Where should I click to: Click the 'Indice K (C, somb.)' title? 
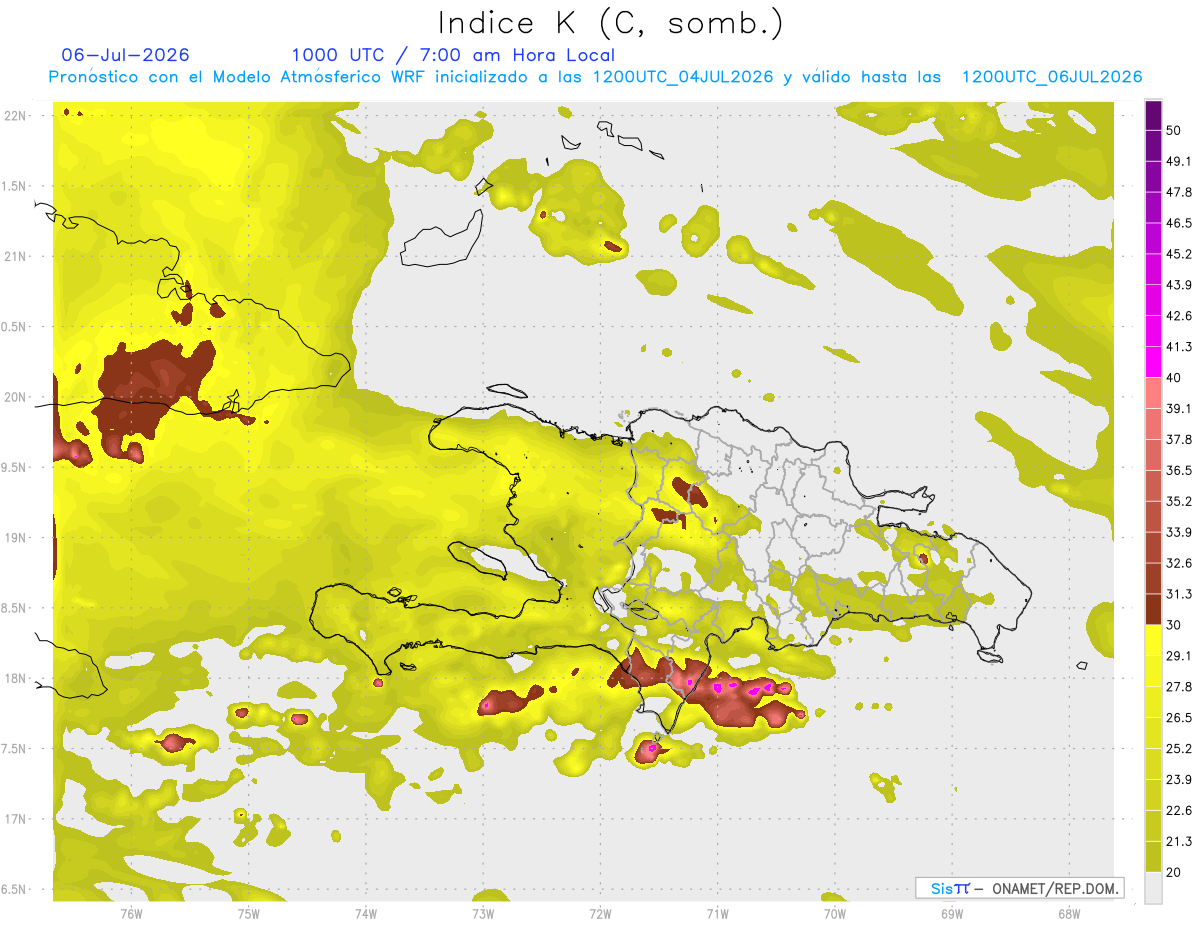tap(610, 23)
